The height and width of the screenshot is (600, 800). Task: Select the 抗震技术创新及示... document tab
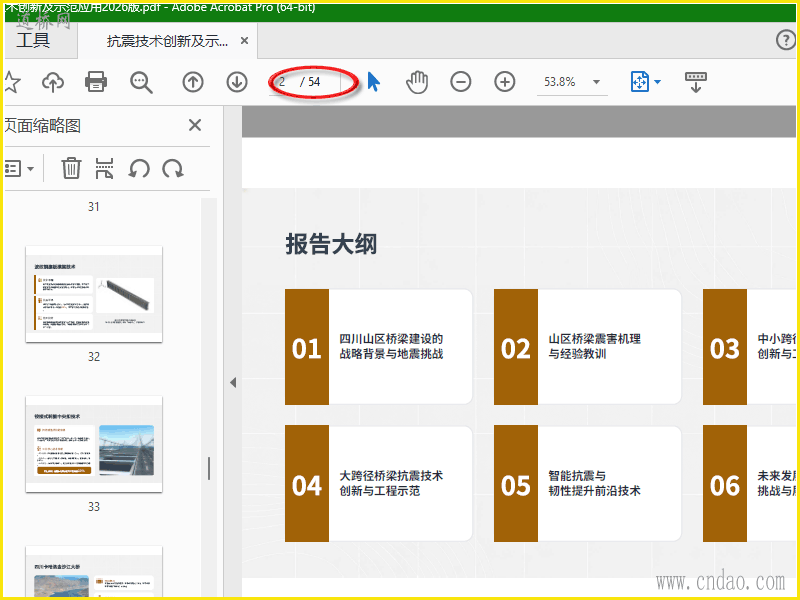[167, 41]
